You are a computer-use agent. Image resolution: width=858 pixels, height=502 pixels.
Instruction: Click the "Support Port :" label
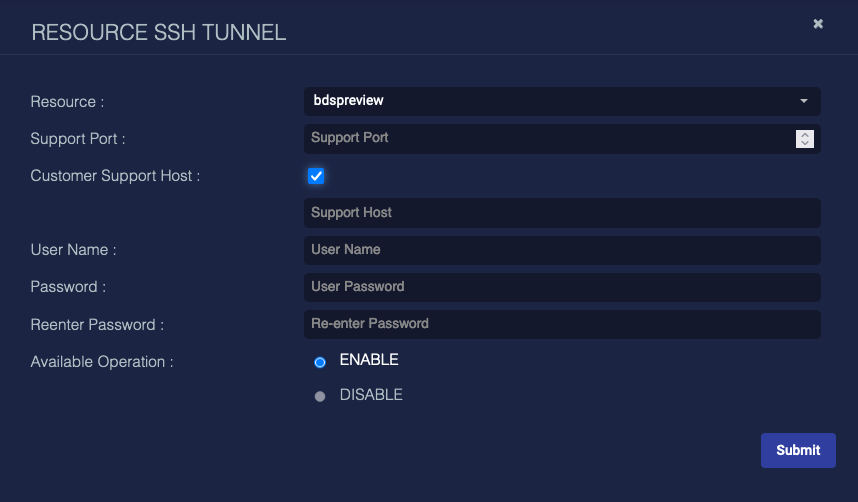tap(78, 139)
